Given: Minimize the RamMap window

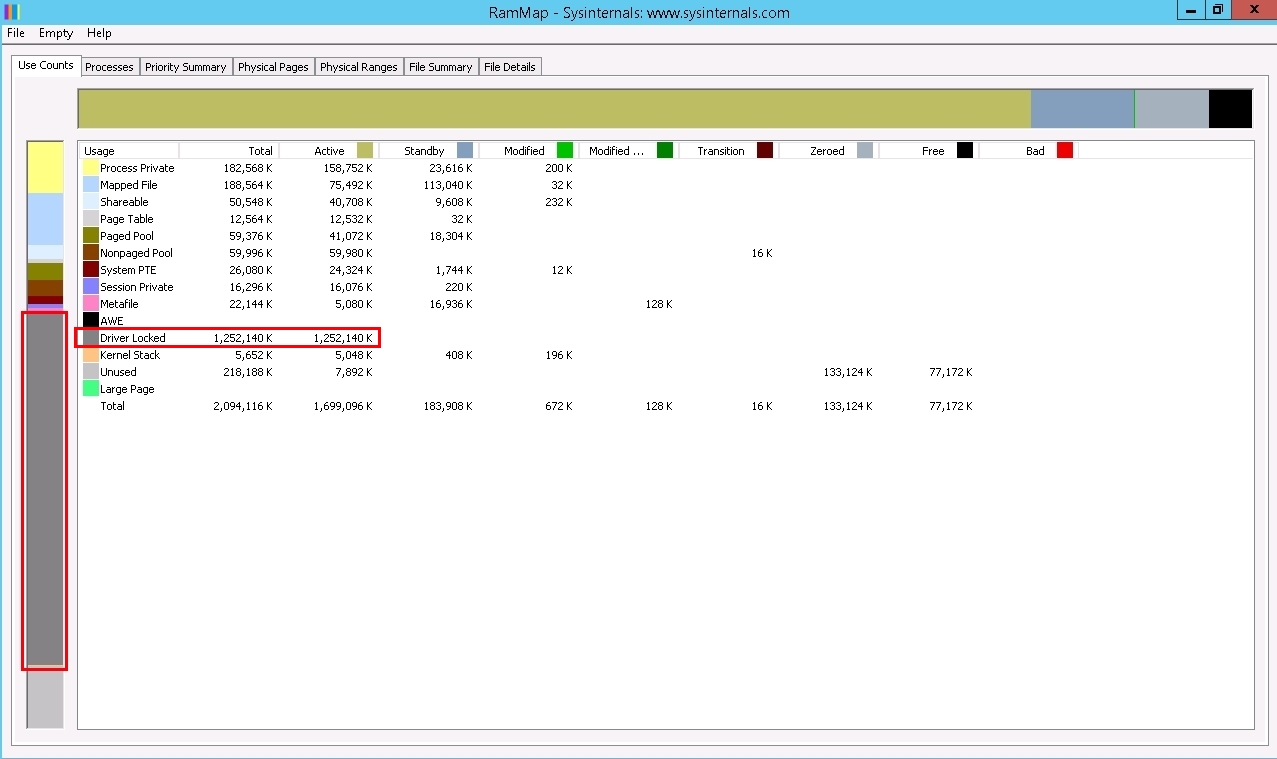Looking at the screenshot, I should (x=1191, y=9).
